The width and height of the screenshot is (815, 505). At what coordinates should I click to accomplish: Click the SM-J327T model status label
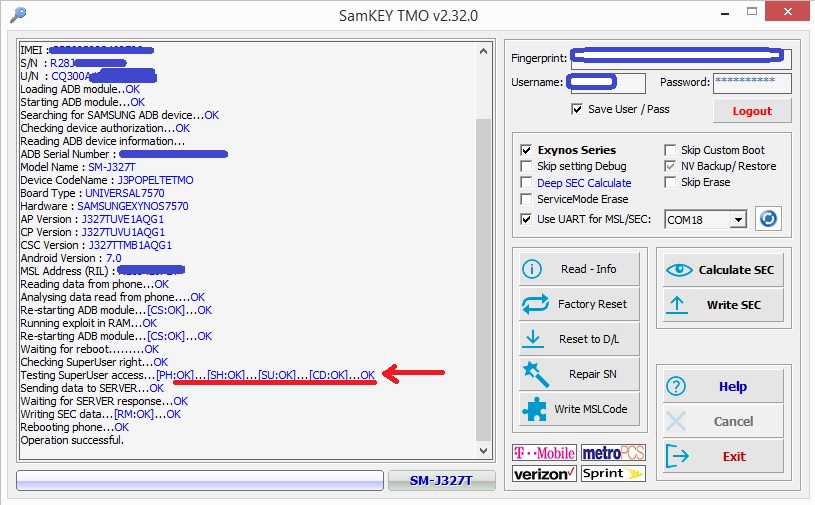tap(441, 481)
